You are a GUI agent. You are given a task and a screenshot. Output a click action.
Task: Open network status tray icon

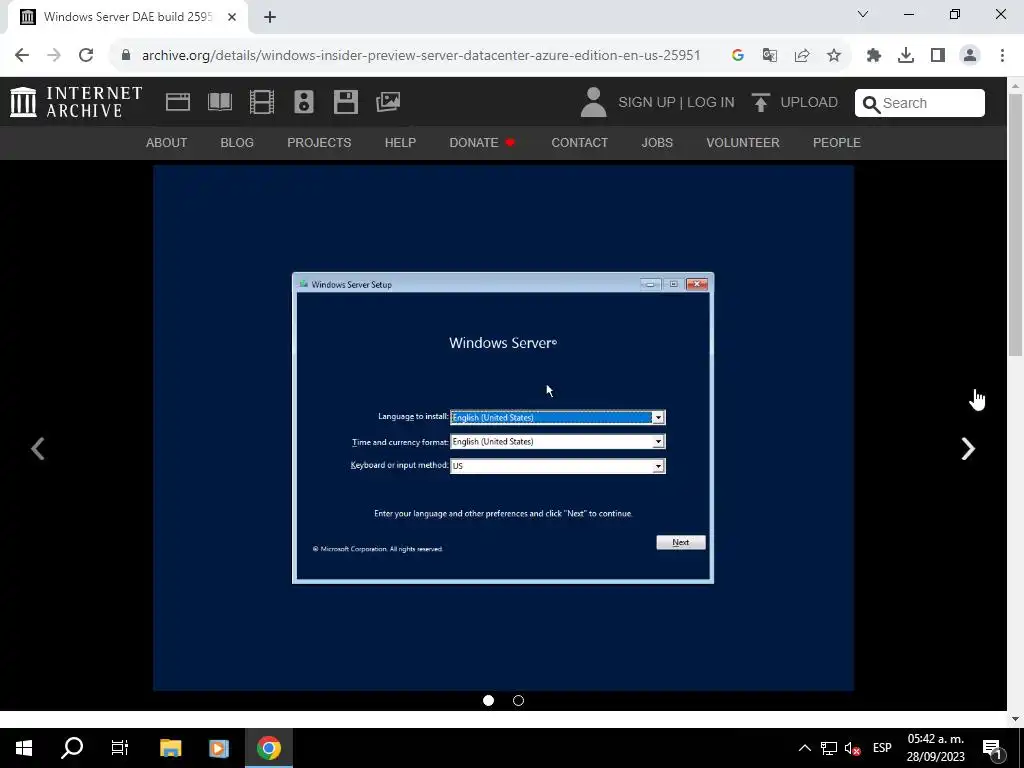[829, 748]
